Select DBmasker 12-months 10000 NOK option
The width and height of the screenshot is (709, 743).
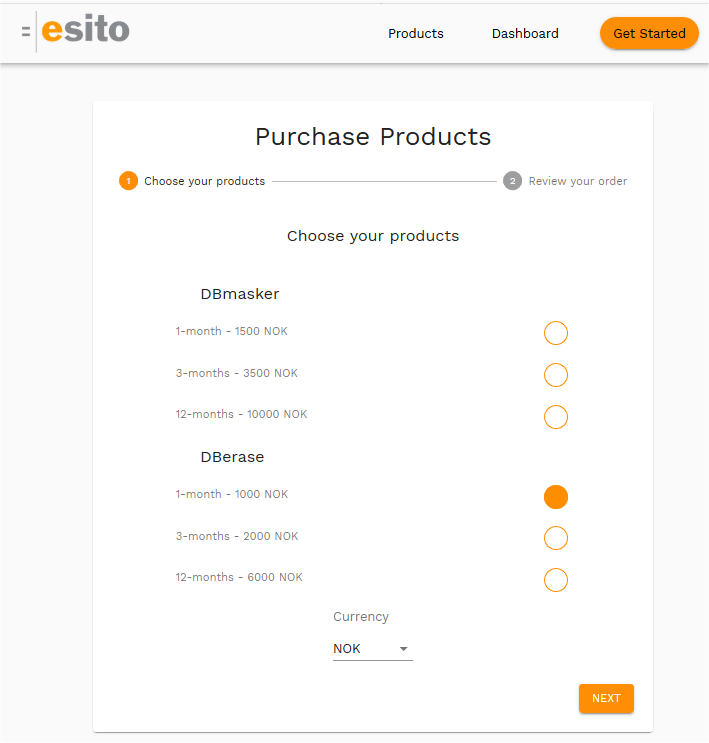pyautogui.click(x=556, y=417)
